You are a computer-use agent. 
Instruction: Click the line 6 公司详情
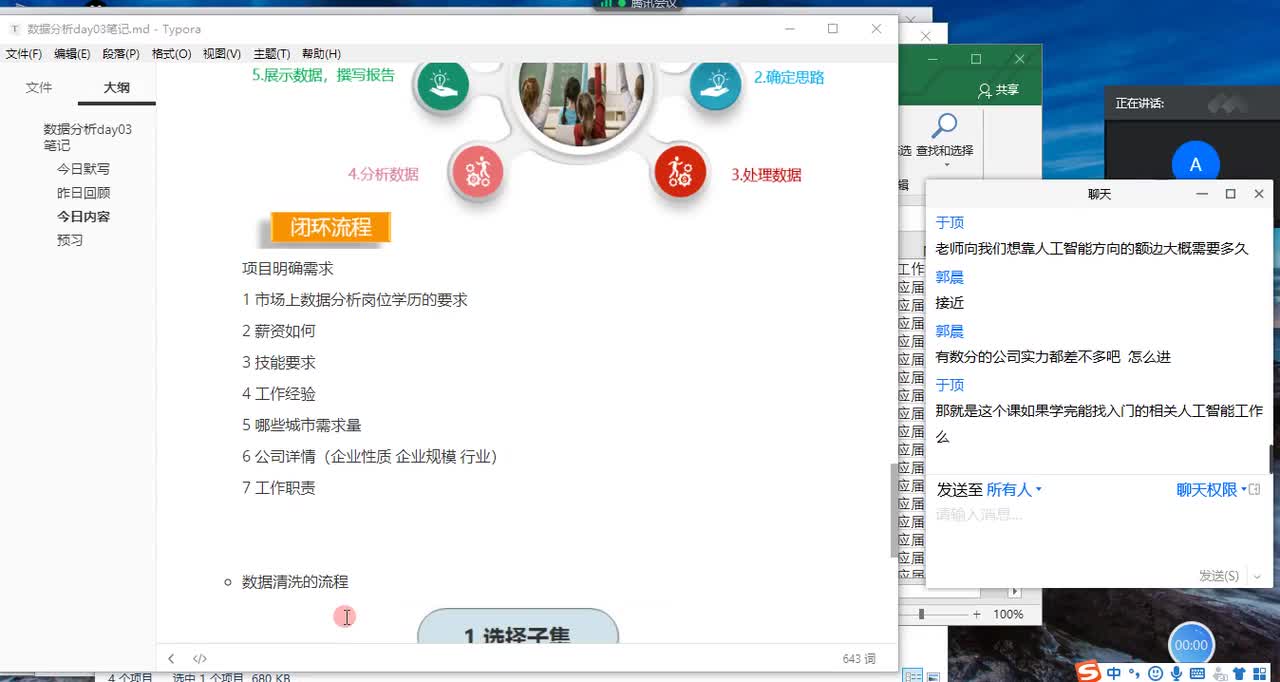point(370,456)
